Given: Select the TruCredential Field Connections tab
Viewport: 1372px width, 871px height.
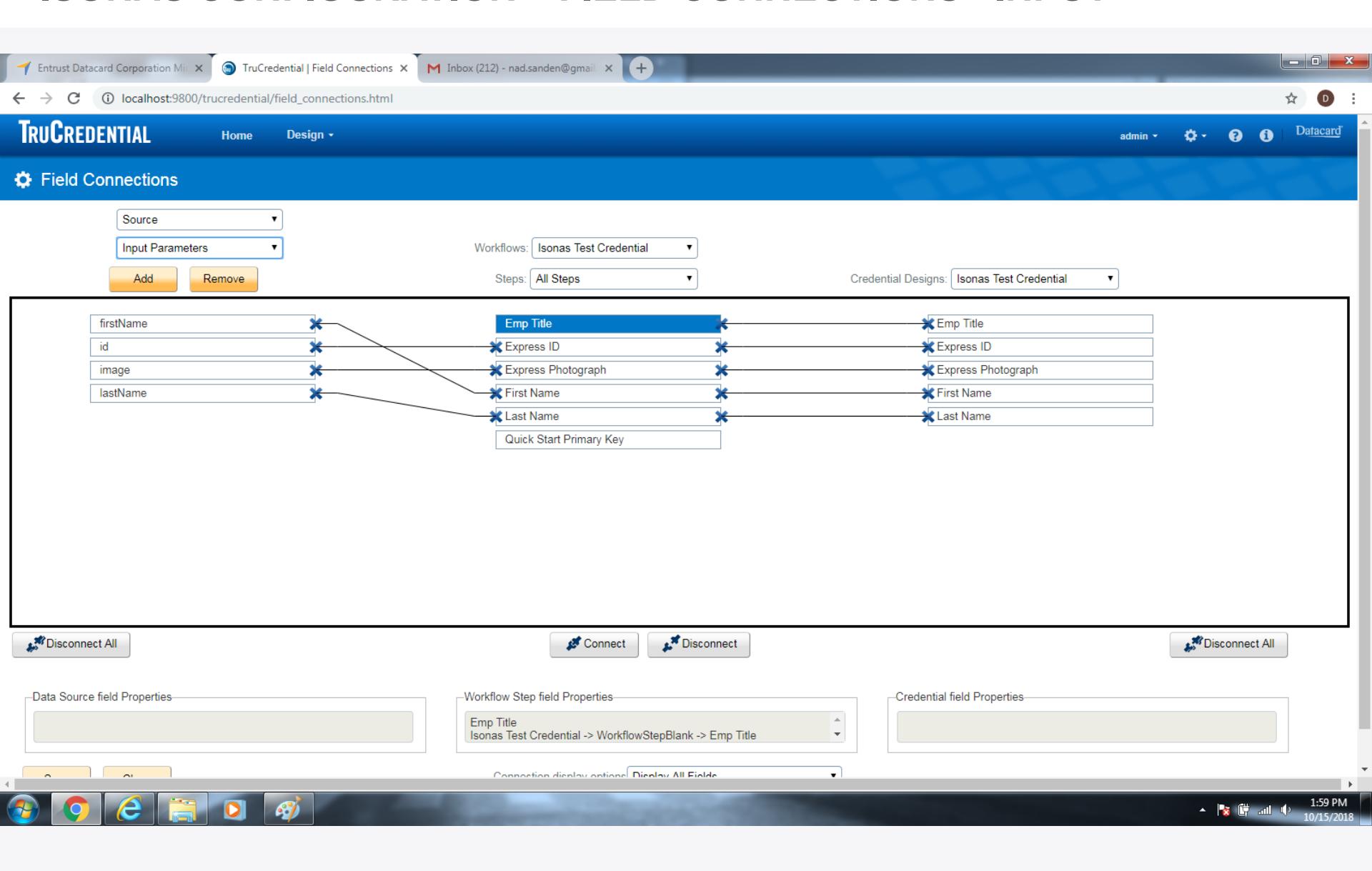Looking at the screenshot, I should 314,68.
